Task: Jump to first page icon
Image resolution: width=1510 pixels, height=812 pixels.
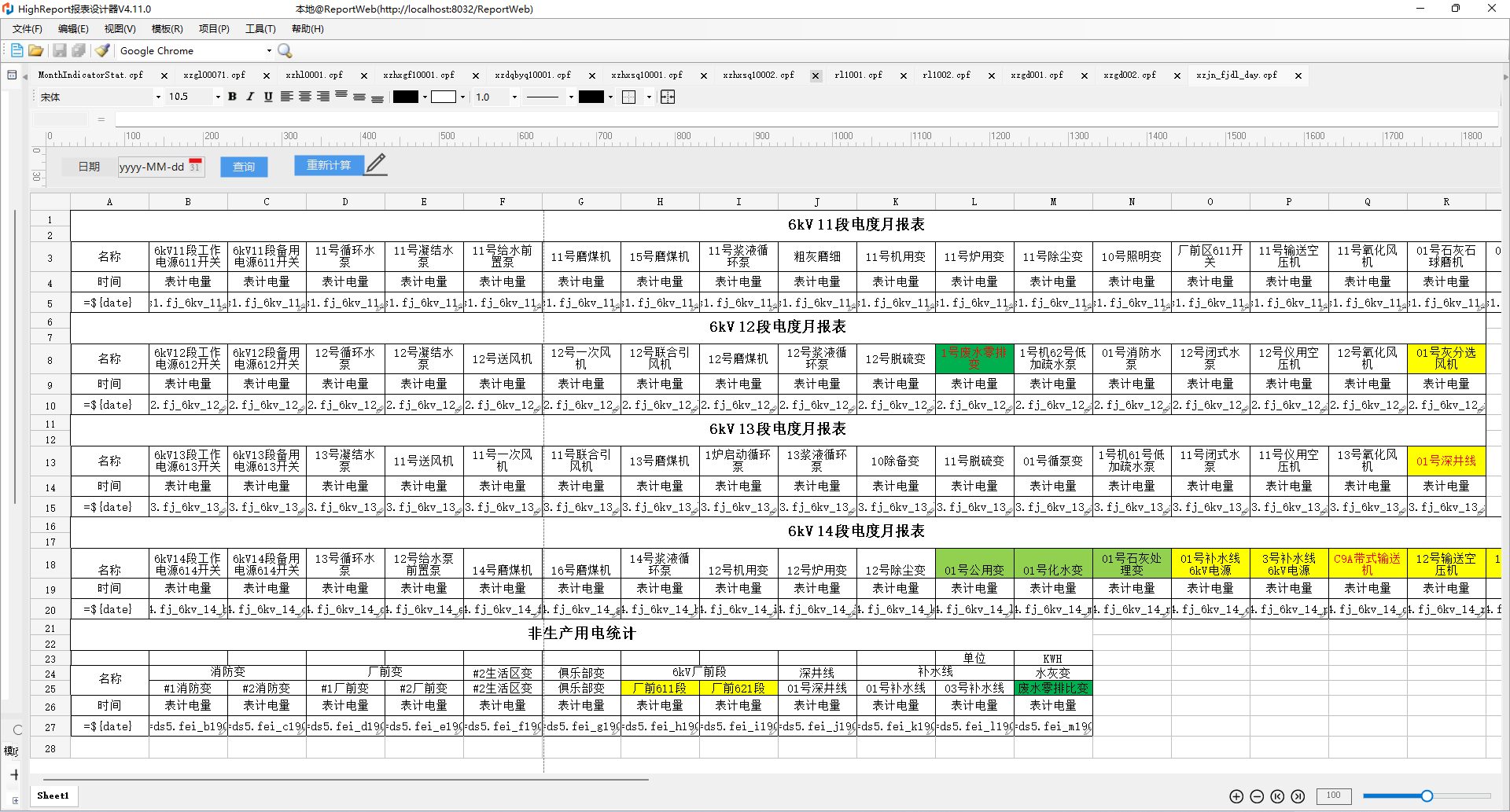Action: click(x=1277, y=796)
